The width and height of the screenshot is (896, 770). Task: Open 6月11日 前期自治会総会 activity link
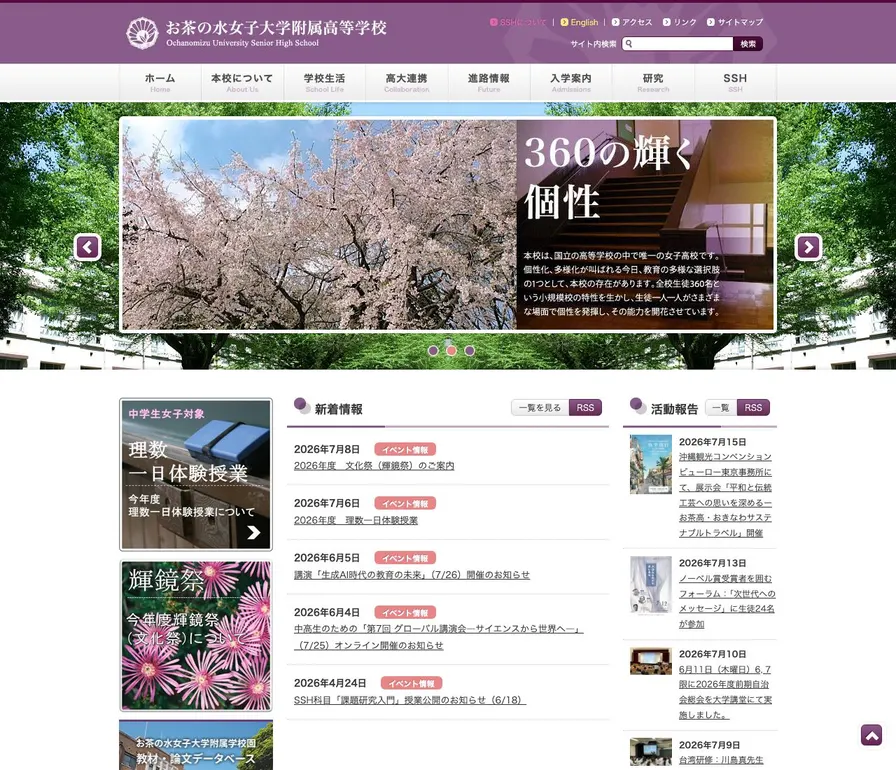726,692
